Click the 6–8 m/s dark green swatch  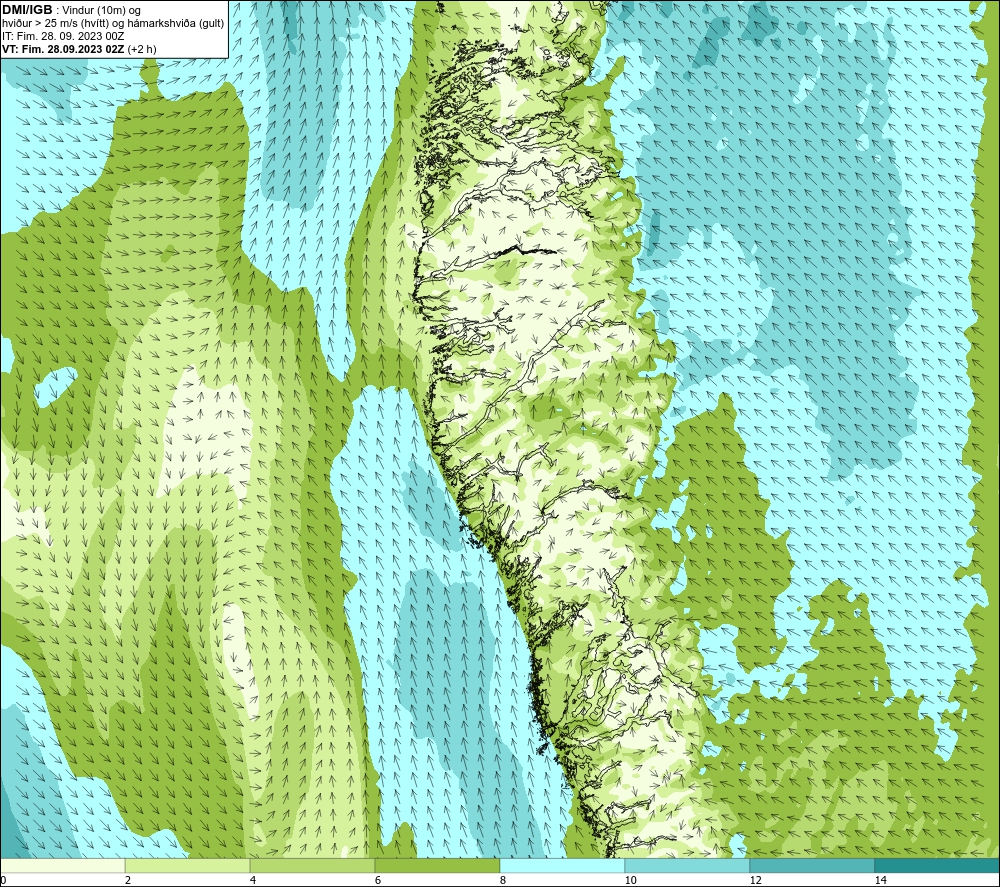[x=438, y=865]
